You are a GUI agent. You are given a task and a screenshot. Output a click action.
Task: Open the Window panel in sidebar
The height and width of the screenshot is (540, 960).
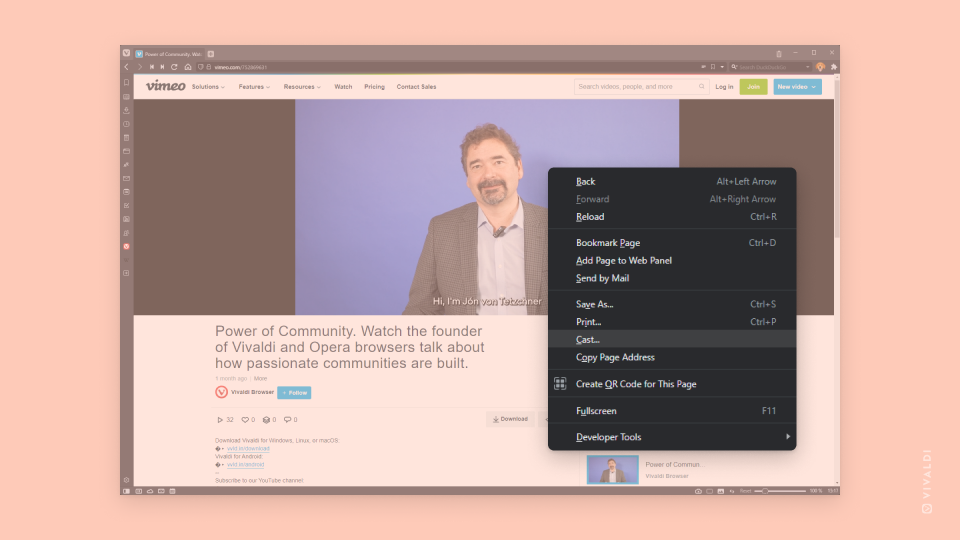click(126, 151)
